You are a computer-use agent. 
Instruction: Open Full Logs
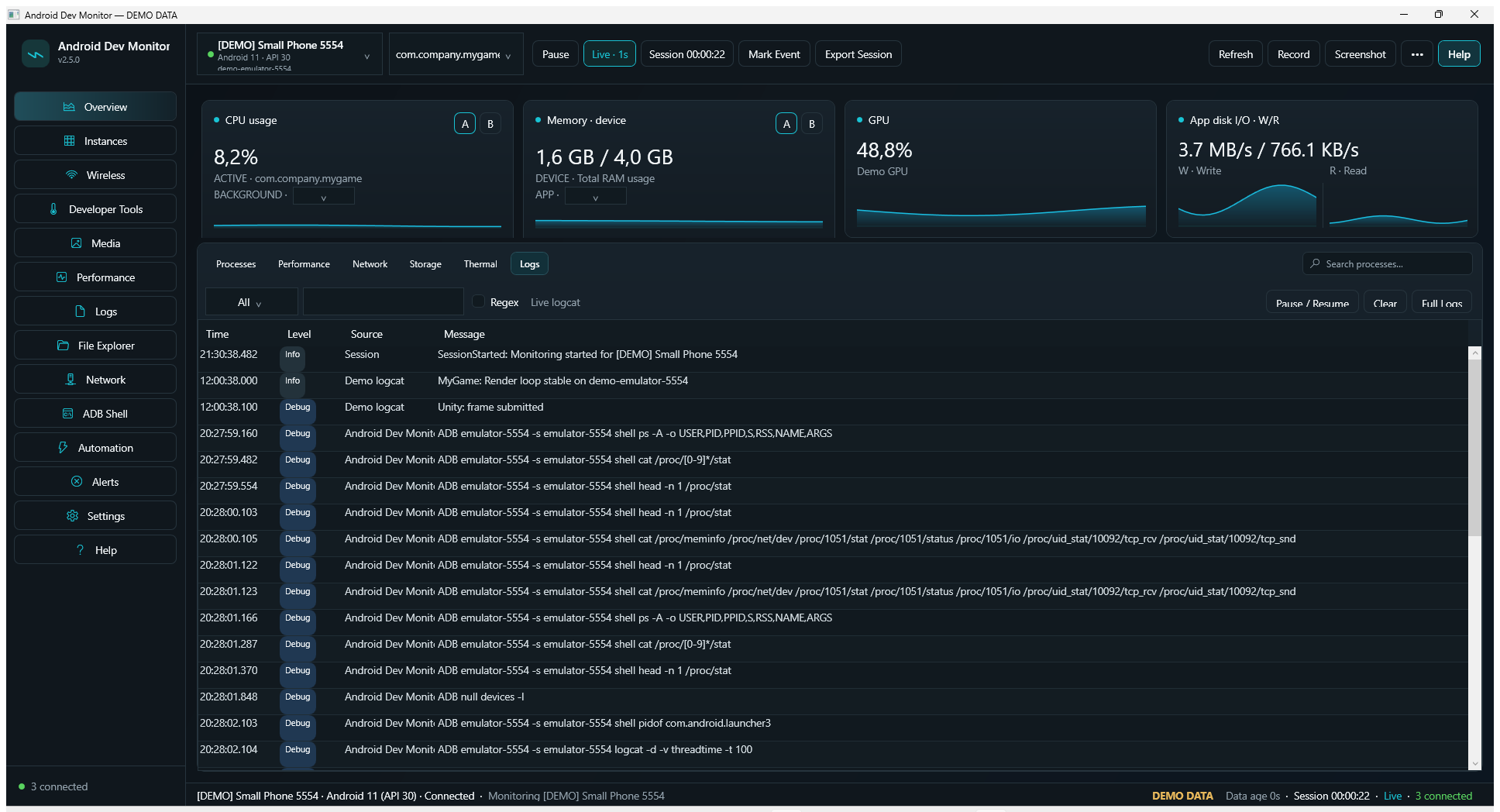(1442, 302)
